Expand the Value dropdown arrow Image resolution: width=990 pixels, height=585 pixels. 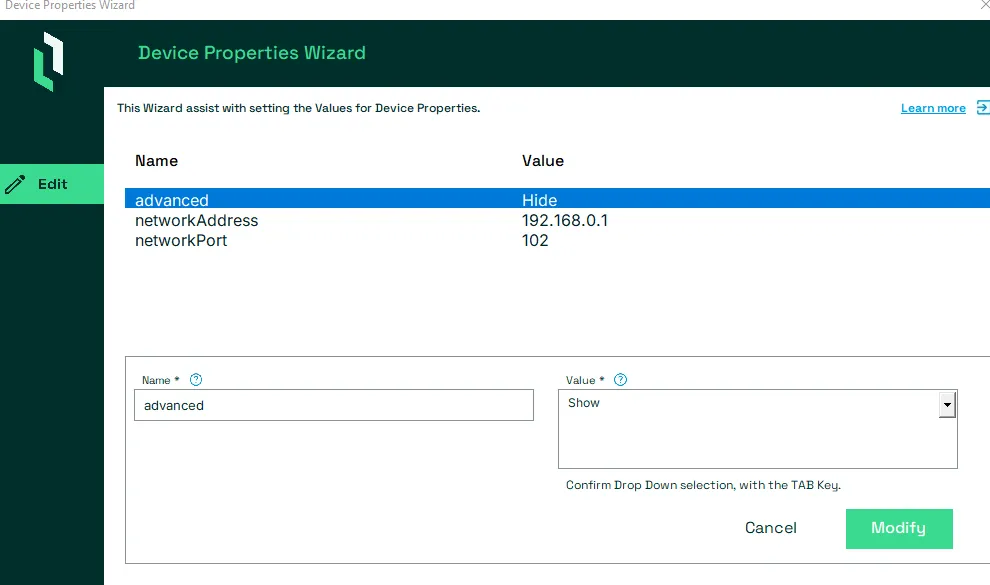tap(947, 405)
